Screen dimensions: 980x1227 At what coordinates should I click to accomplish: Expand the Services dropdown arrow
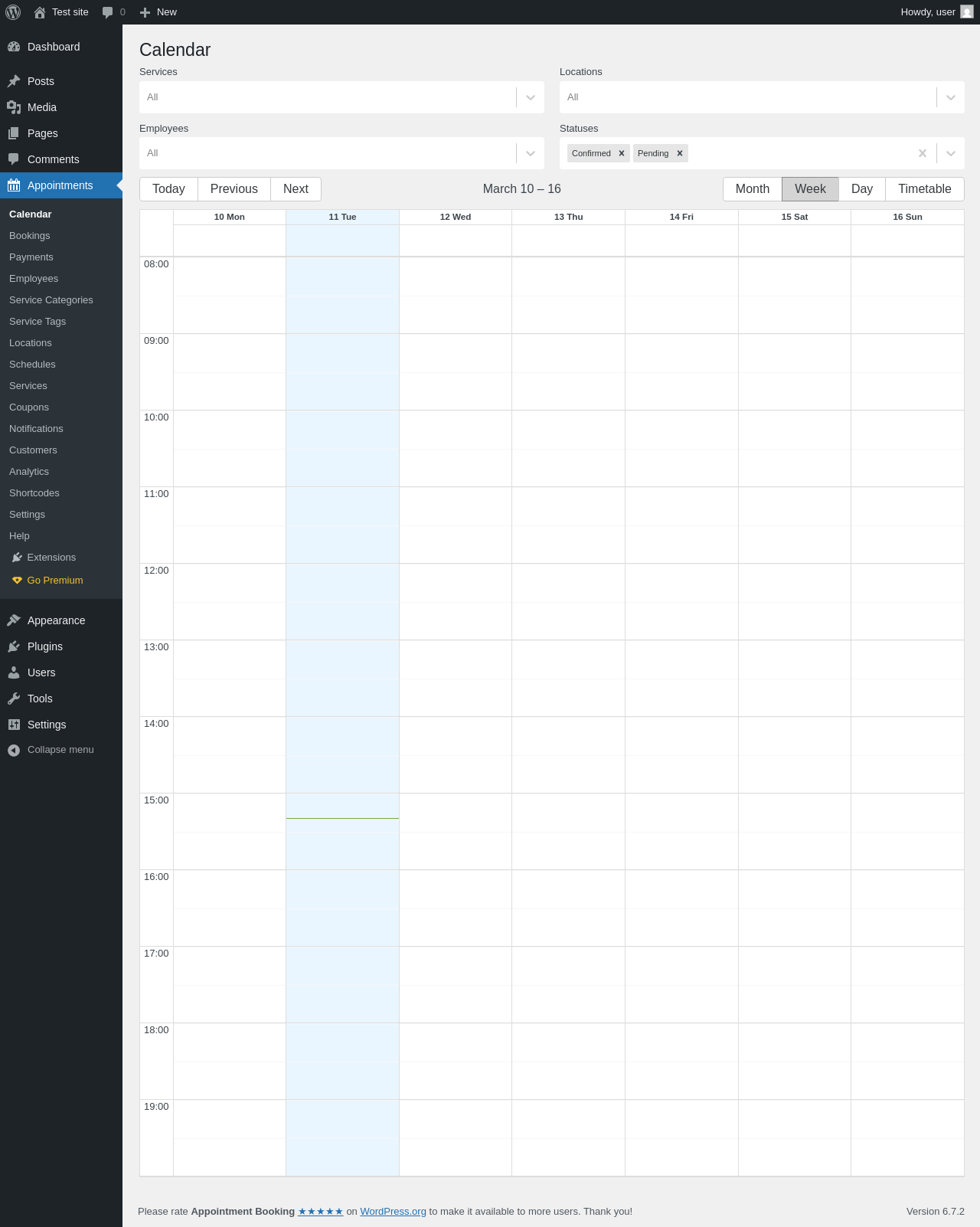coord(531,97)
